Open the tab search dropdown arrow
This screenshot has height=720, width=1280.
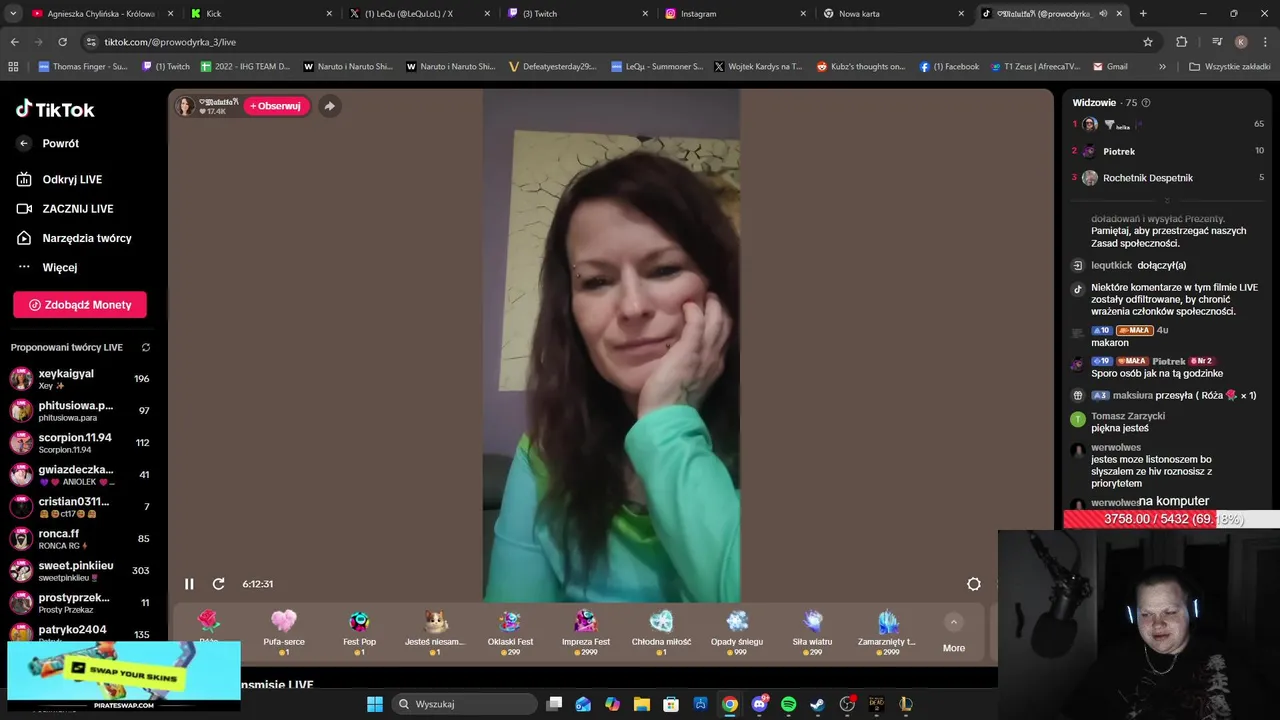[14, 14]
